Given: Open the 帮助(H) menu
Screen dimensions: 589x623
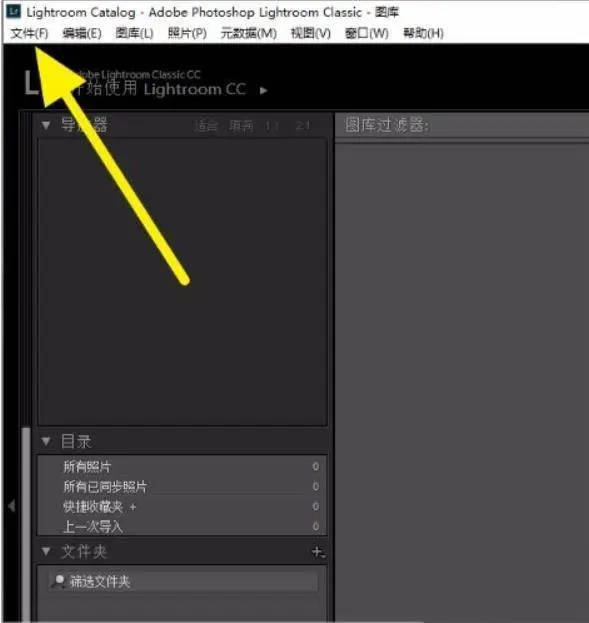Looking at the screenshot, I should pos(423,33).
